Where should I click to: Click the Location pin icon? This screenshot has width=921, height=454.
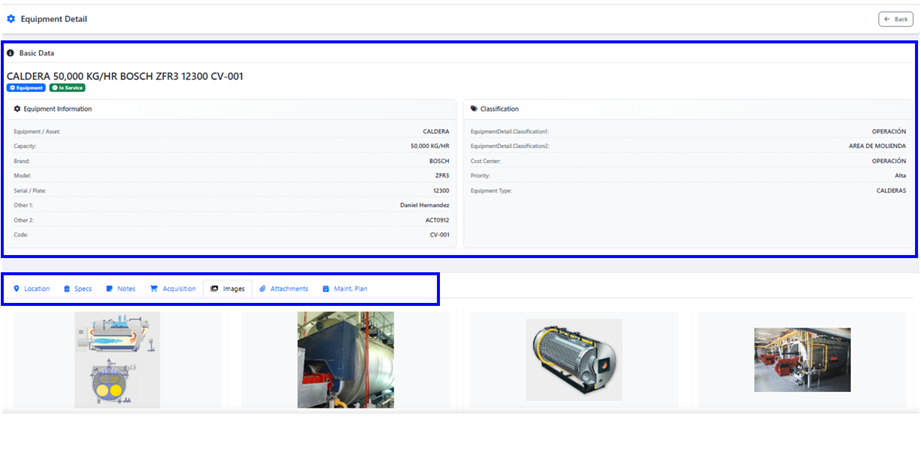click(x=16, y=288)
